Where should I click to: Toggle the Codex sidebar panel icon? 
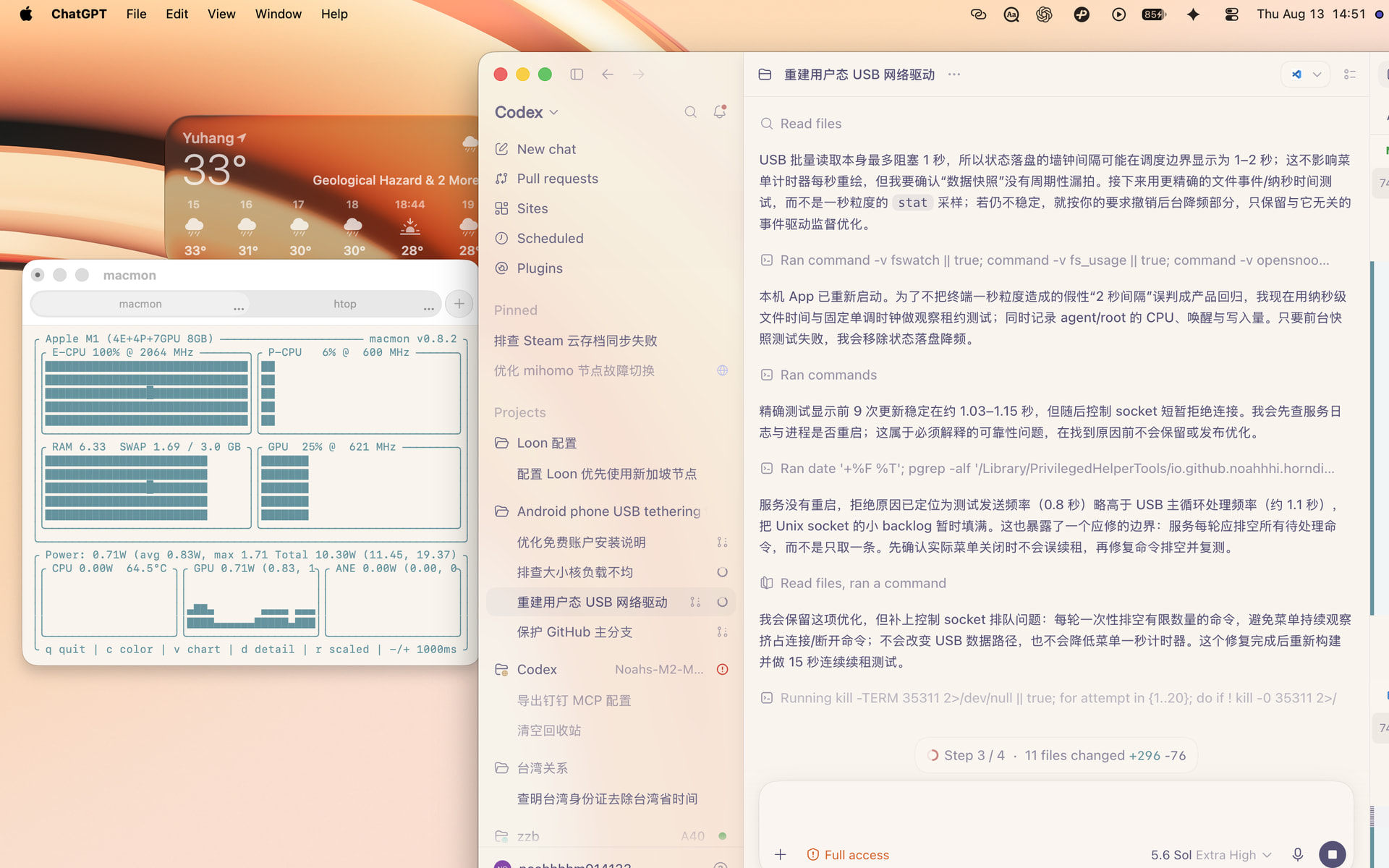point(577,75)
